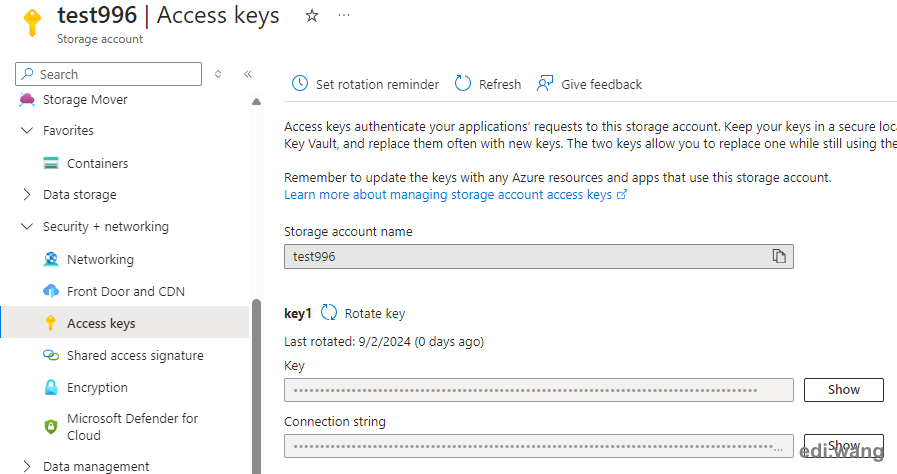Collapse the Favorites section
Screen dimensions: 897x474
pos(27,130)
